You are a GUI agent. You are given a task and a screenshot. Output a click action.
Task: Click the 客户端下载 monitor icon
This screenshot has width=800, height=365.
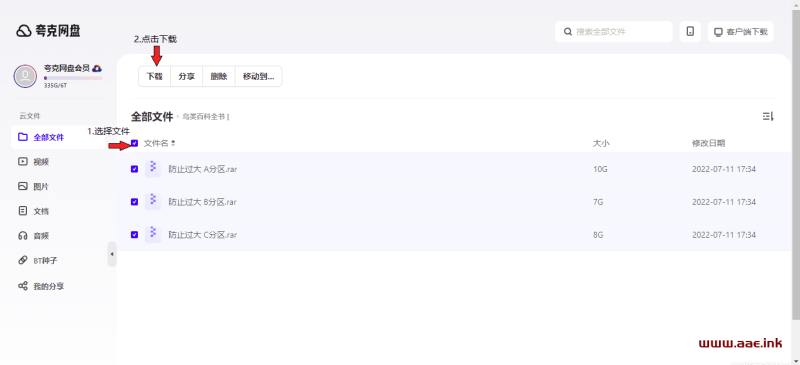click(718, 32)
